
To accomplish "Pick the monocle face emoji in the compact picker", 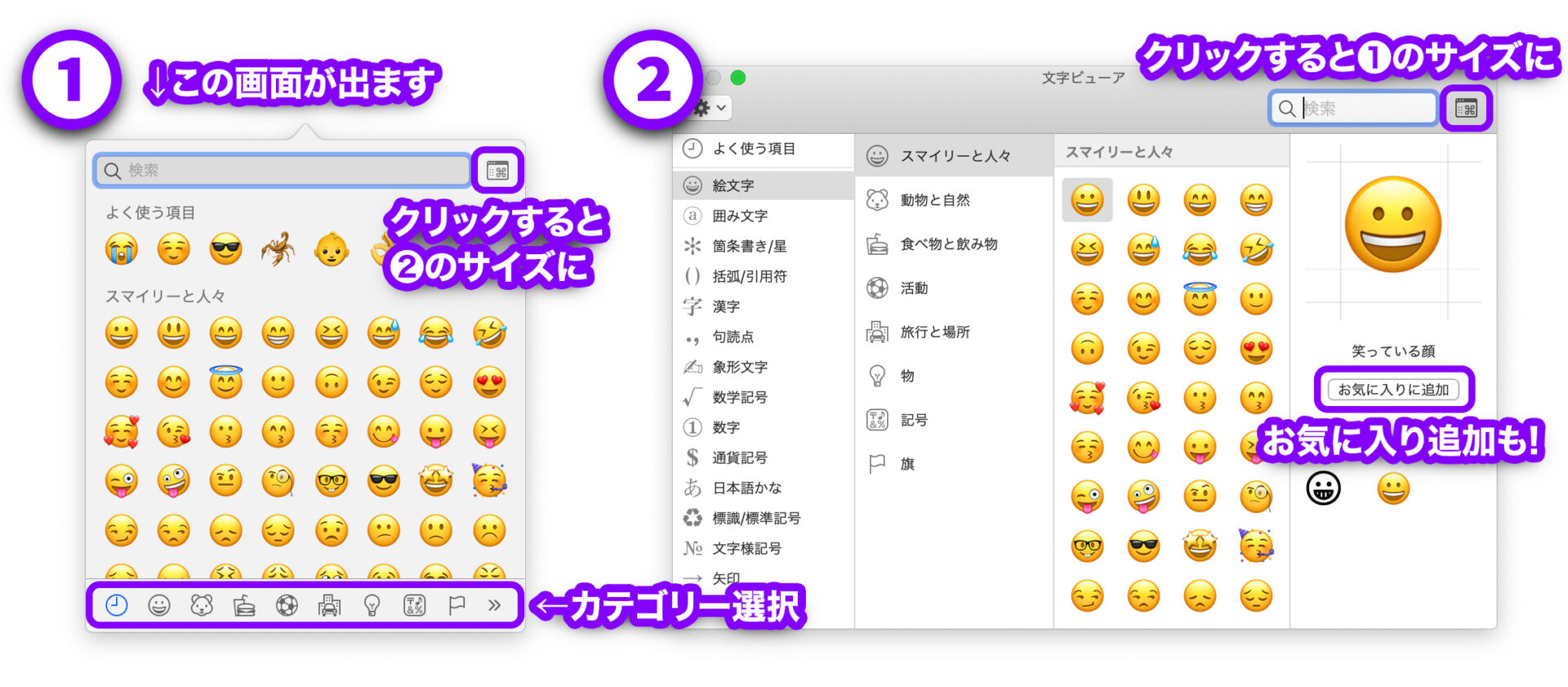I will (278, 481).
